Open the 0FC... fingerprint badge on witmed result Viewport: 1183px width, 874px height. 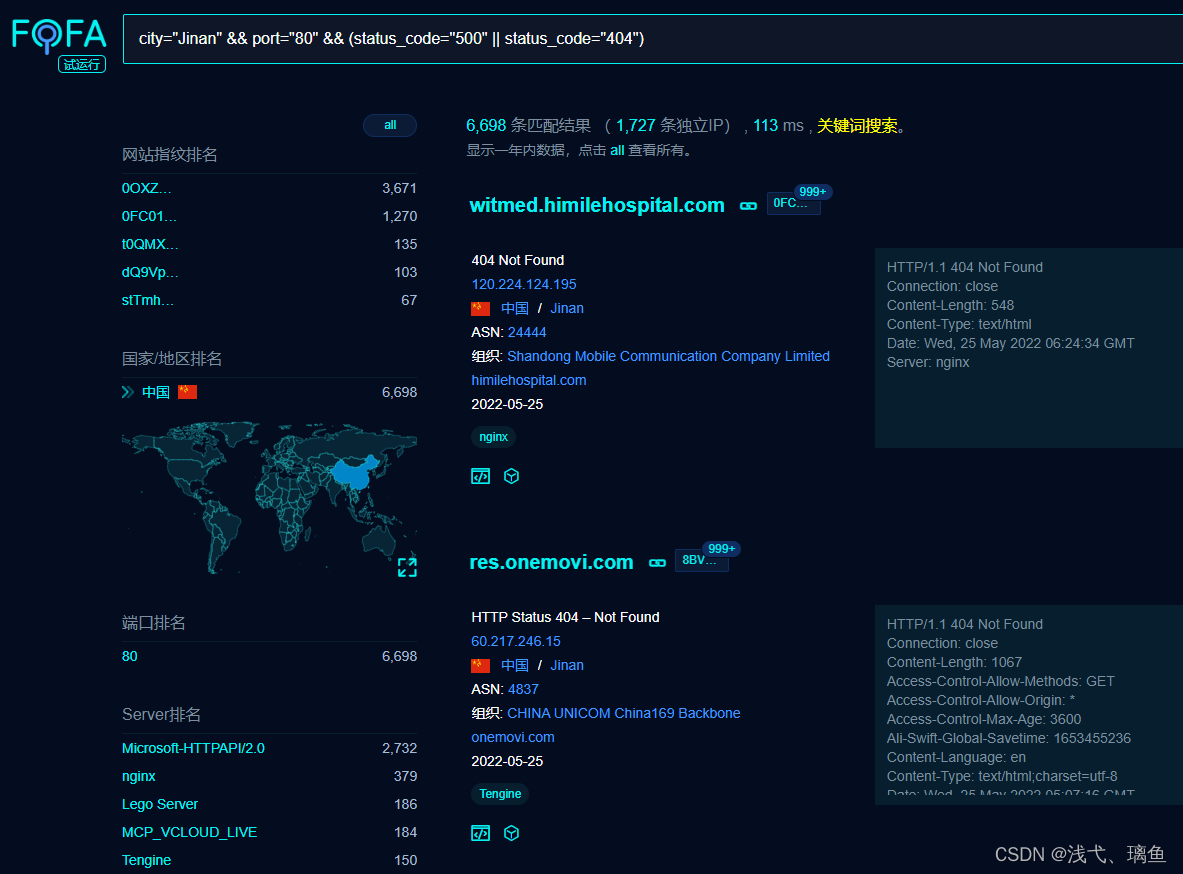coord(793,203)
